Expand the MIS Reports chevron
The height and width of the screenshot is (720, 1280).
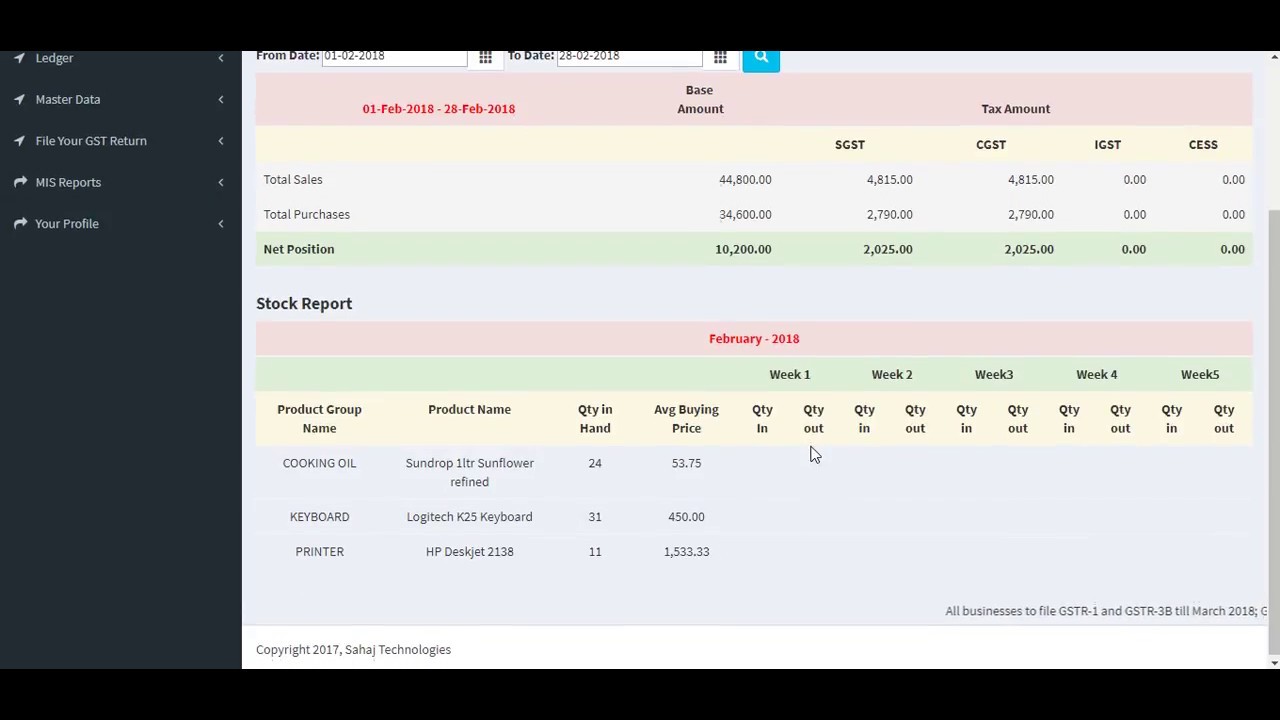tap(221, 182)
